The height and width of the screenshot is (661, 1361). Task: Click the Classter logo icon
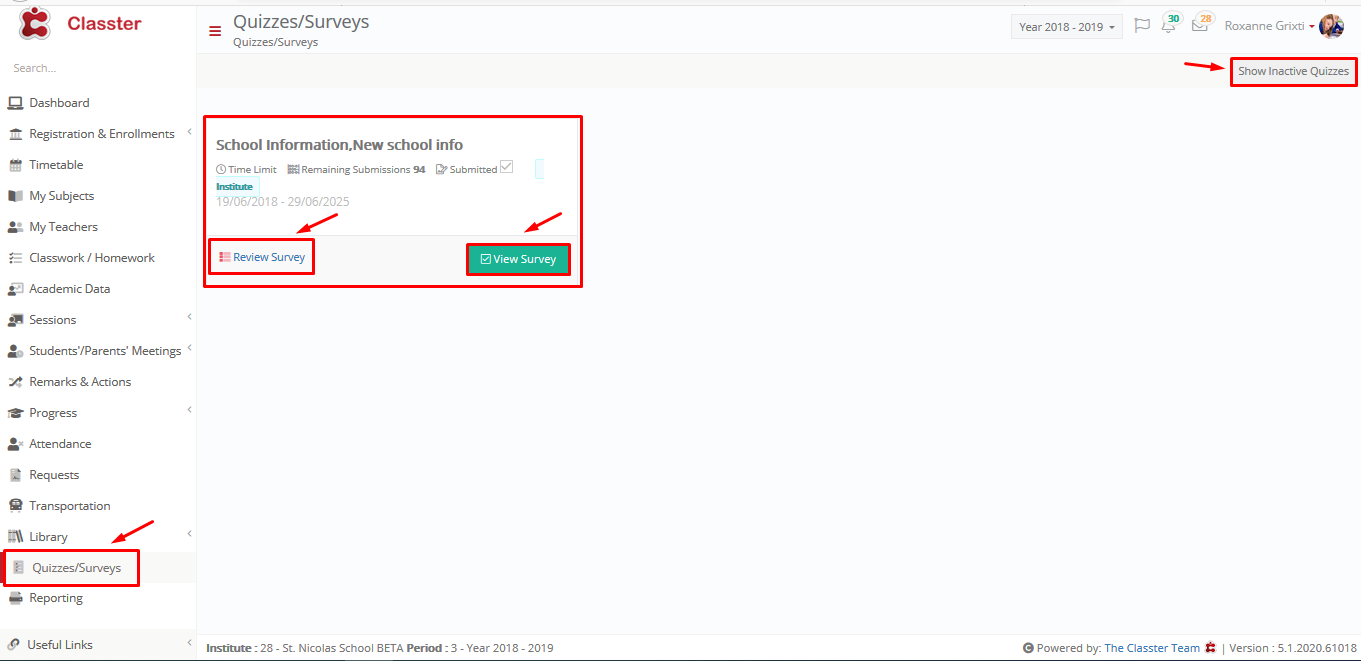coord(35,22)
